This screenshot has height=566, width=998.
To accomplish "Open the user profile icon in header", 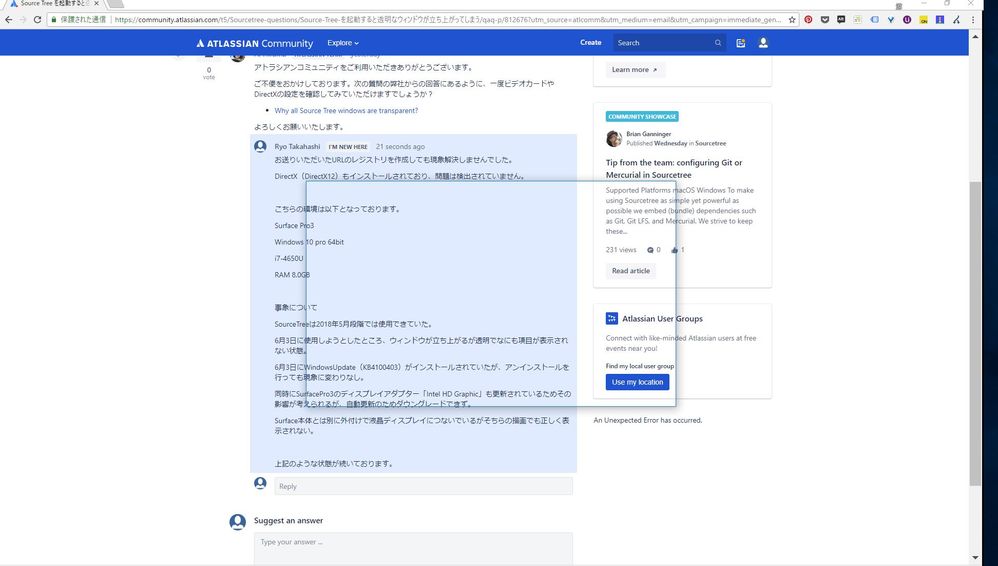I will (x=763, y=43).
